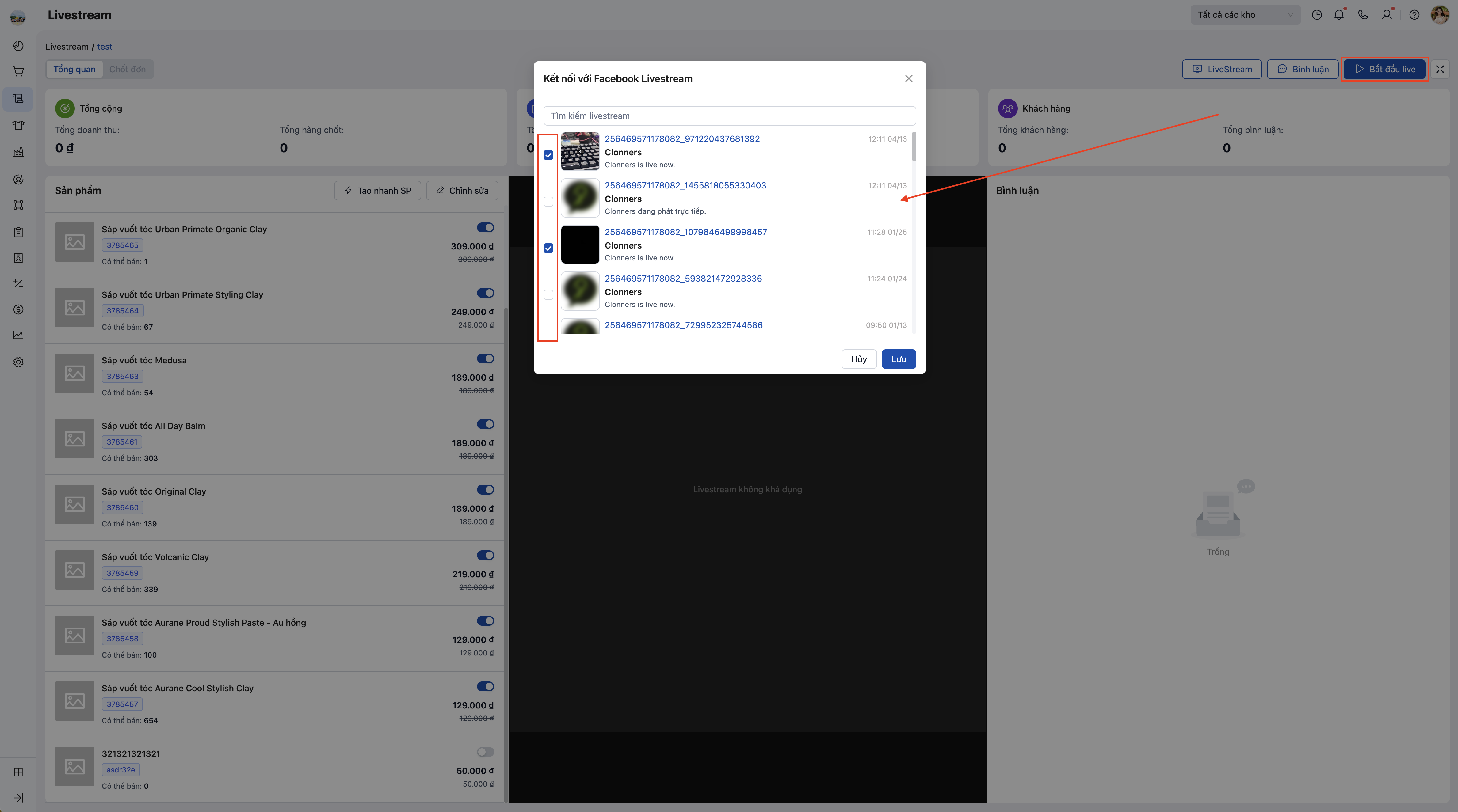
Task: Click the Bình luận button in toolbar
Action: [x=1302, y=69]
